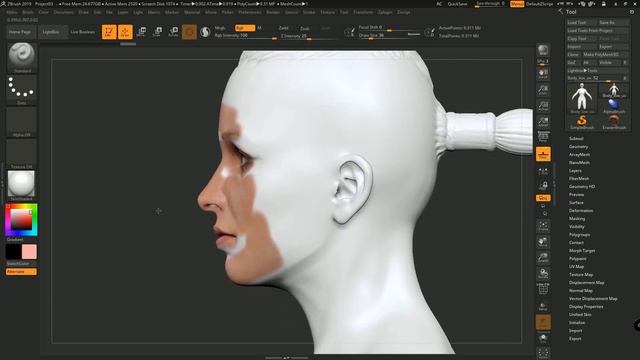Viewport: 640px width, 360px height.
Task: Toggle the orange Floor grid button
Action: (543, 154)
